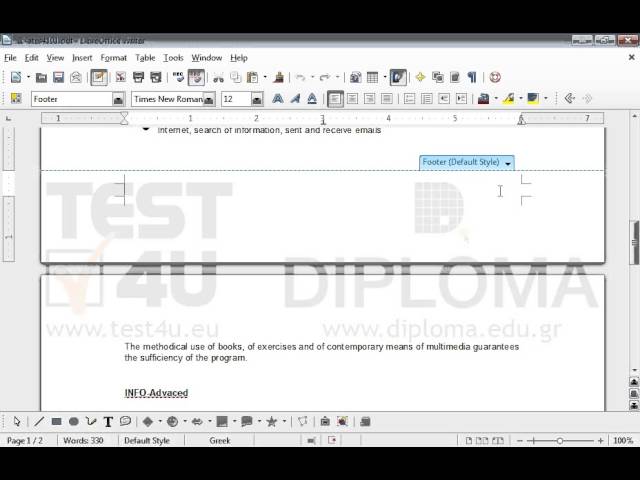Export directly as PDF
The width and height of the screenshot is (640, 480).
[121, 77]
